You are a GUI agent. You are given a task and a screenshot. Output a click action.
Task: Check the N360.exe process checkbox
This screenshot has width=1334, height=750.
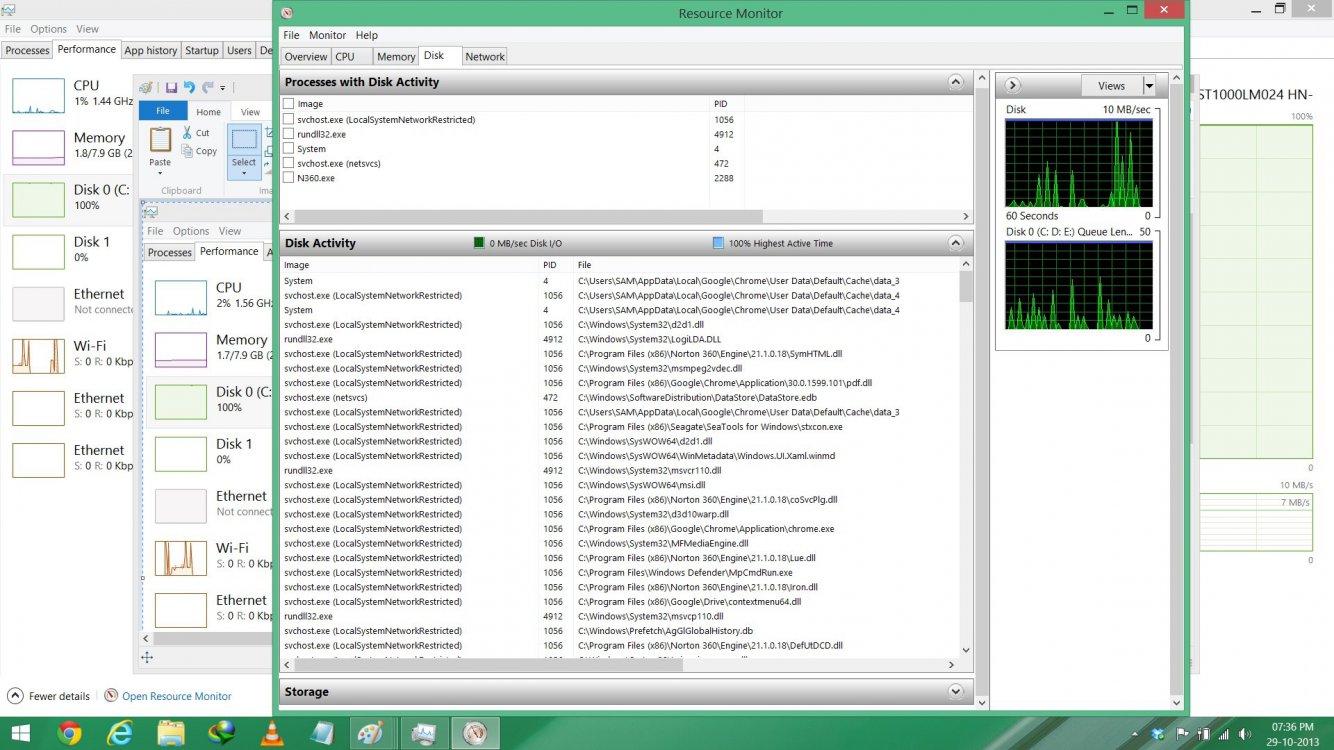pos(289,178)
